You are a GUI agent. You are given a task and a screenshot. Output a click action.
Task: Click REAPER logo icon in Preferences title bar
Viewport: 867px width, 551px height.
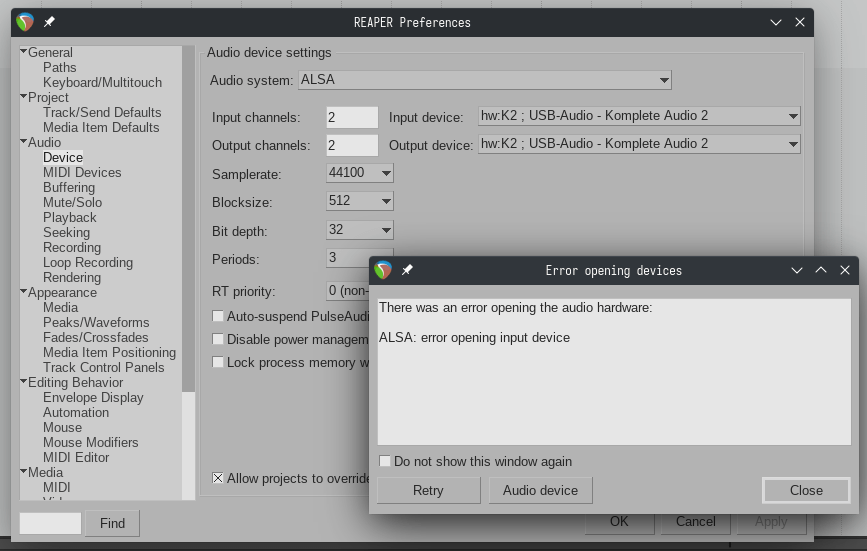(x=26, y=22)
